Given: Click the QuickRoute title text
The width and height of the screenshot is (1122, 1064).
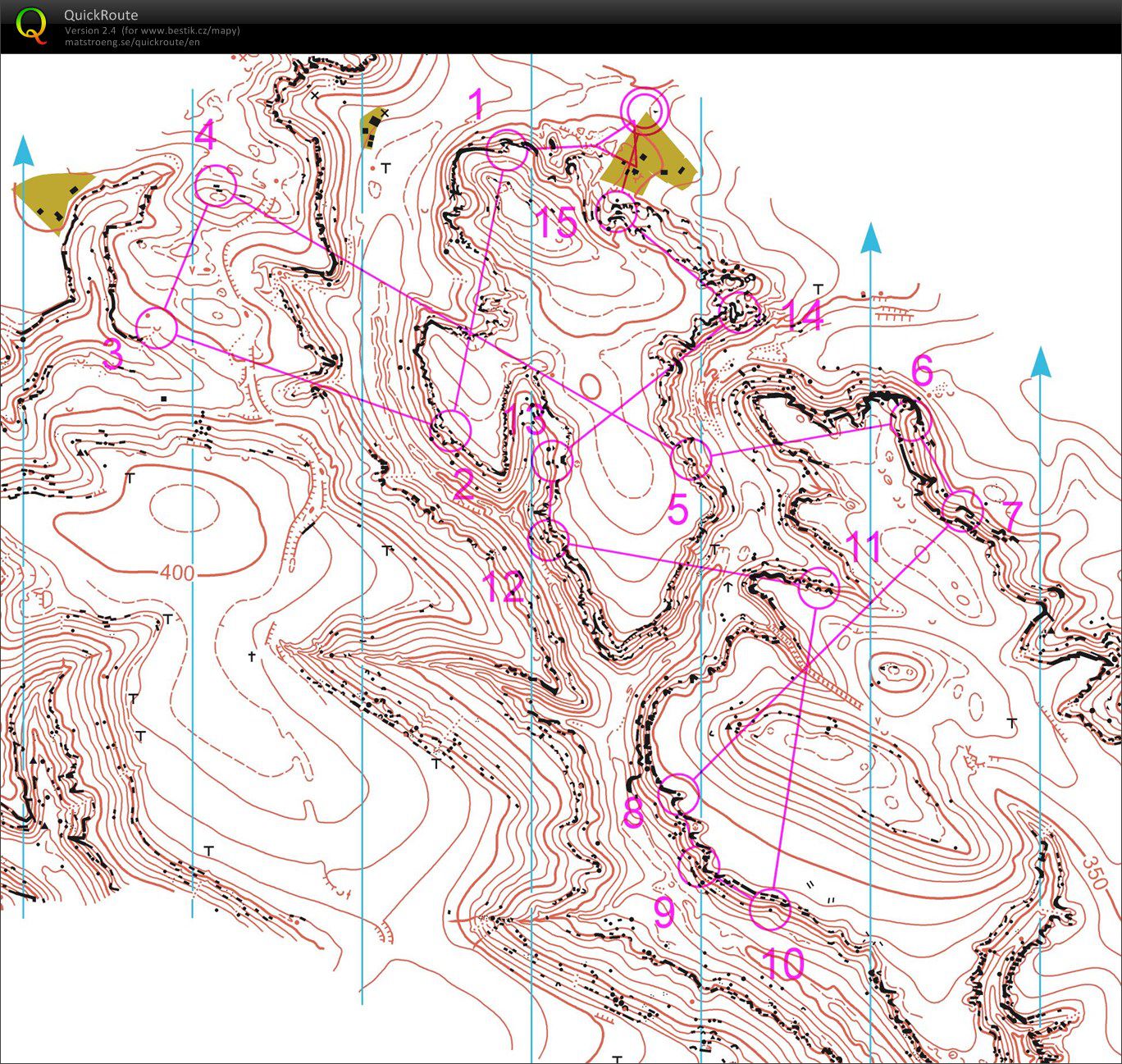Looking at the screenshot, I should coord(101,15).
